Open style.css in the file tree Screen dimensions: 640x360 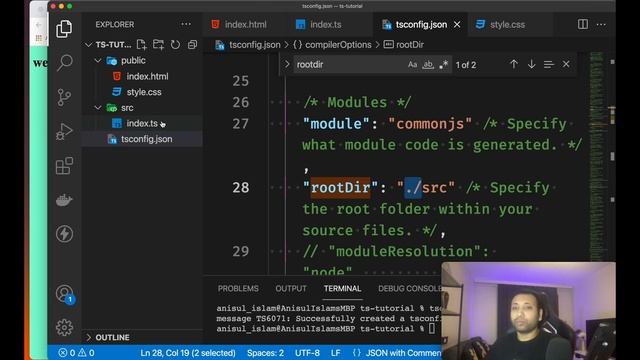click(x=144, y=92)
